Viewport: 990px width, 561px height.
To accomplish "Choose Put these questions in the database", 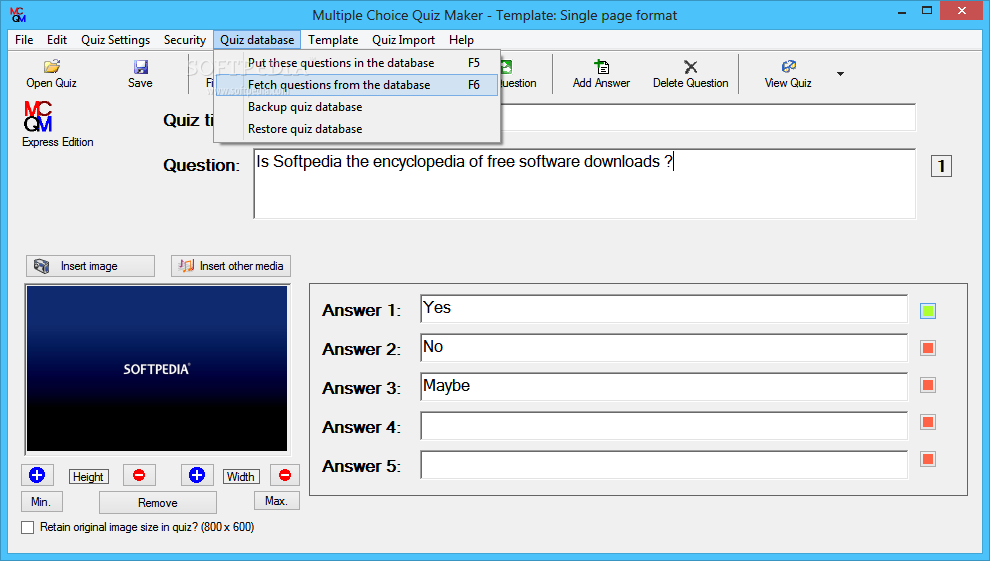I will tap(357, 62).
